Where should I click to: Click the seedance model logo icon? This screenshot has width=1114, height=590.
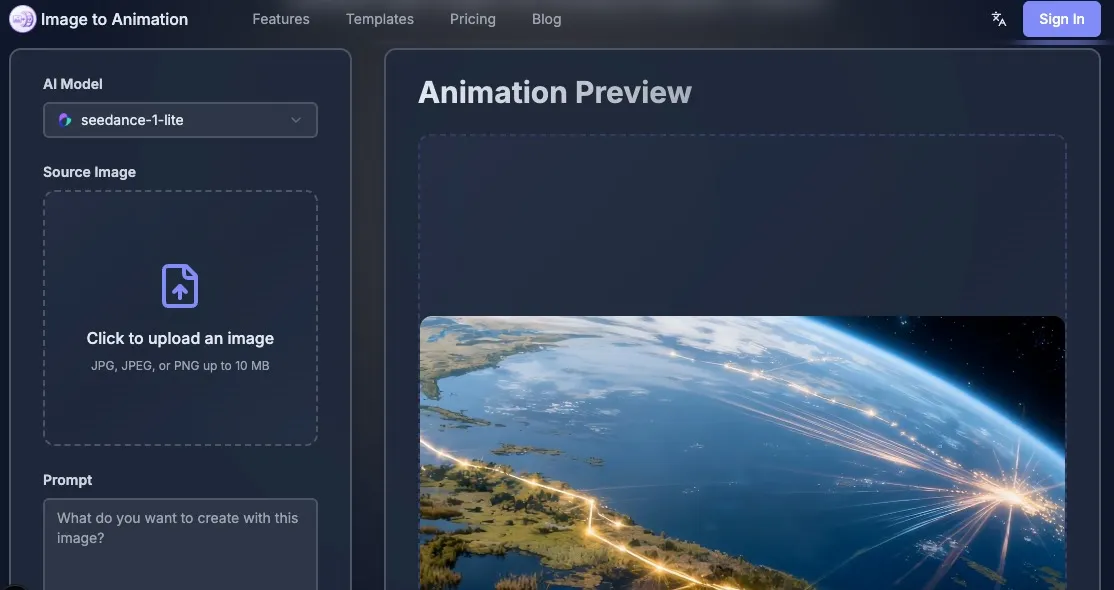(64, 120)
